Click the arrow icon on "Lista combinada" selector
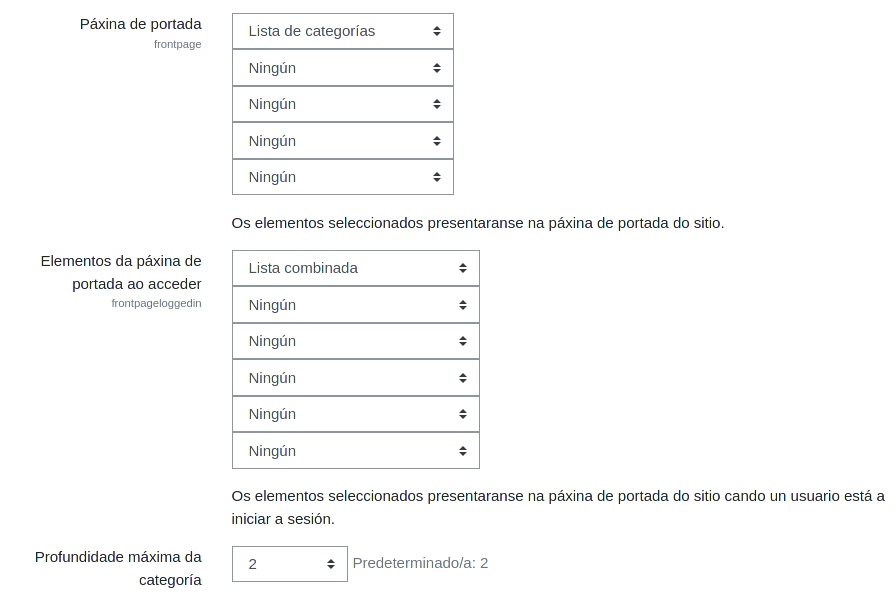The width and height of the screenshot is (896, 594). tap(463, 268)
